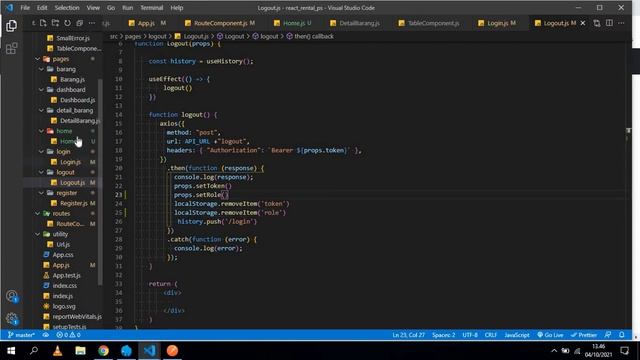This screenshot has width=640, height=360.
Task: Click master branch in status bar
Action: coord(21,335)
